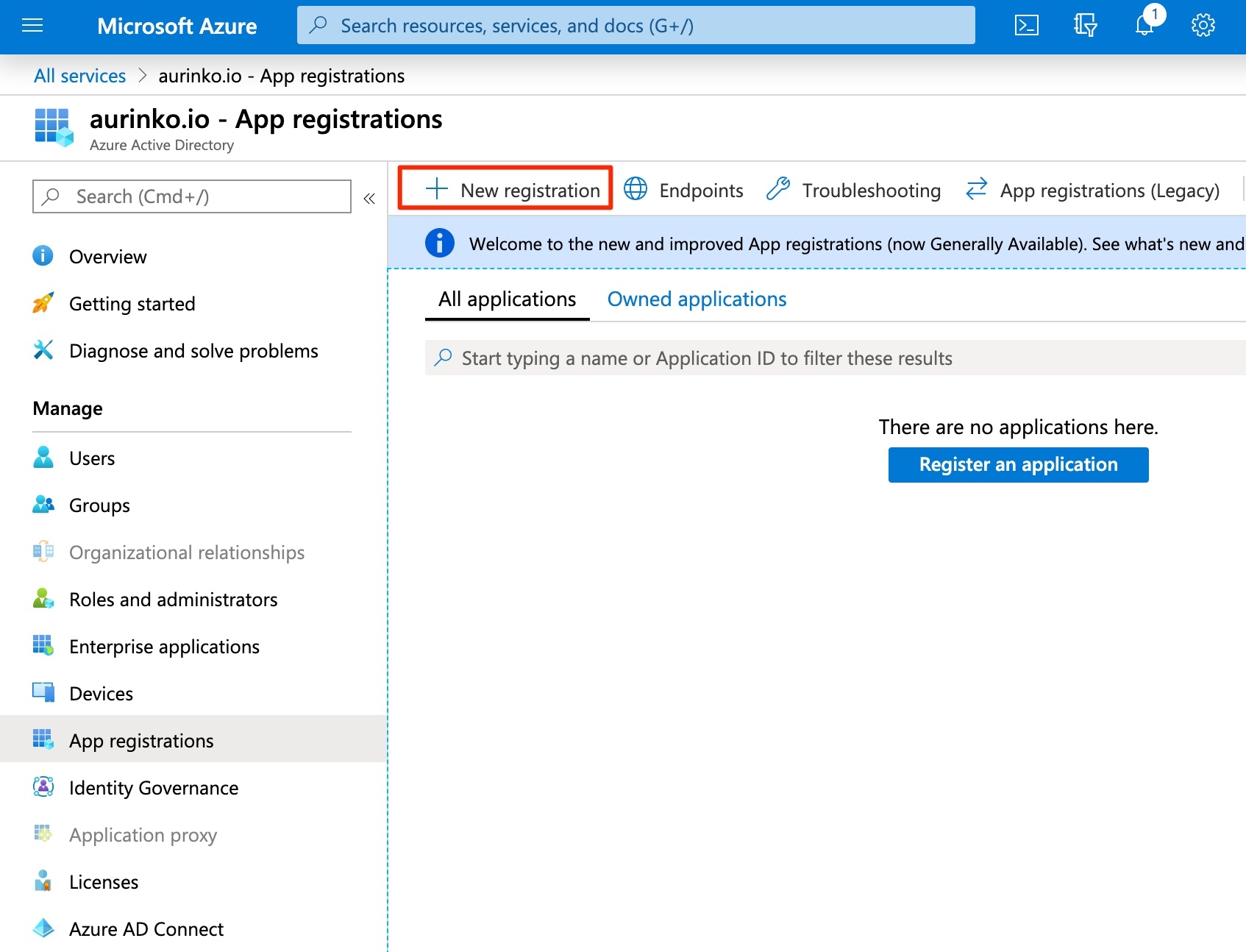Open portal settings gear
The image size is (1246, 952).
[x=1203, y=26]
